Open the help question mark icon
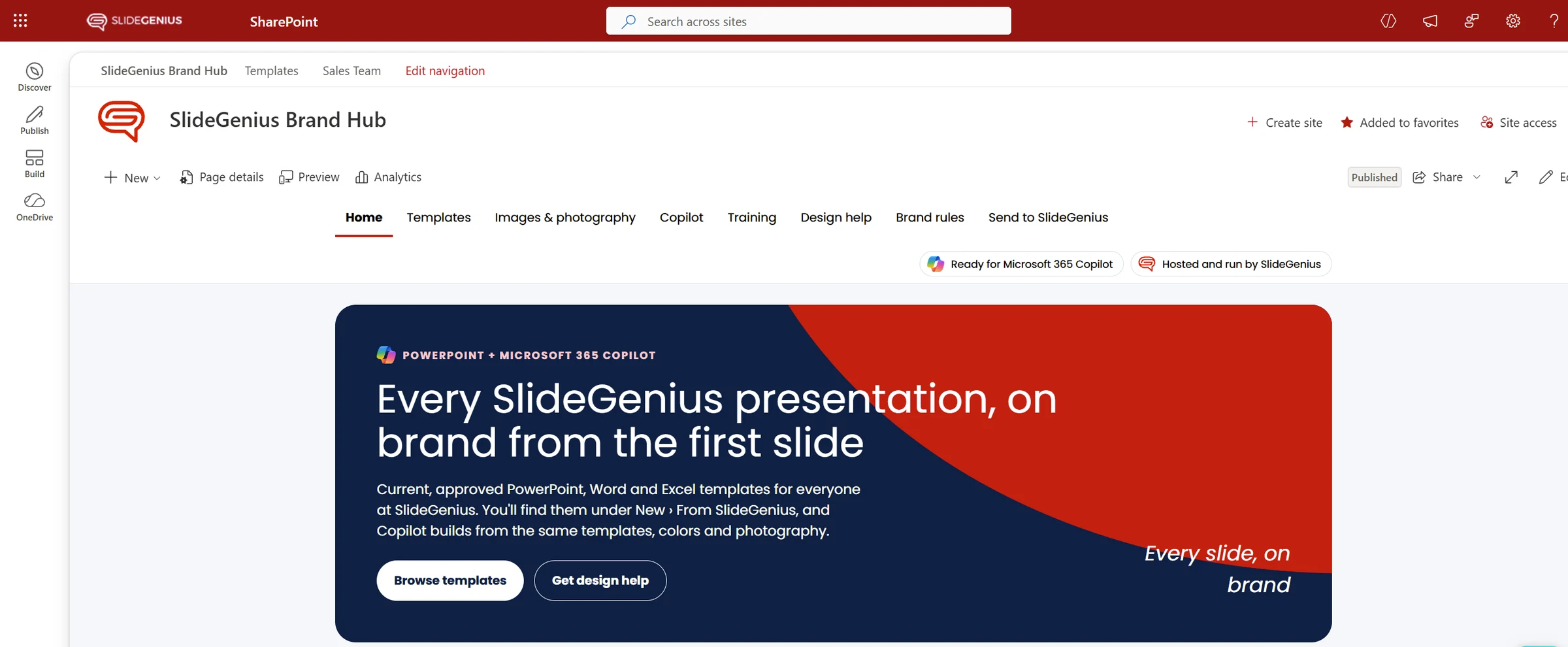Screen dimensions: 1568x647 click(x=1554, y=21)
